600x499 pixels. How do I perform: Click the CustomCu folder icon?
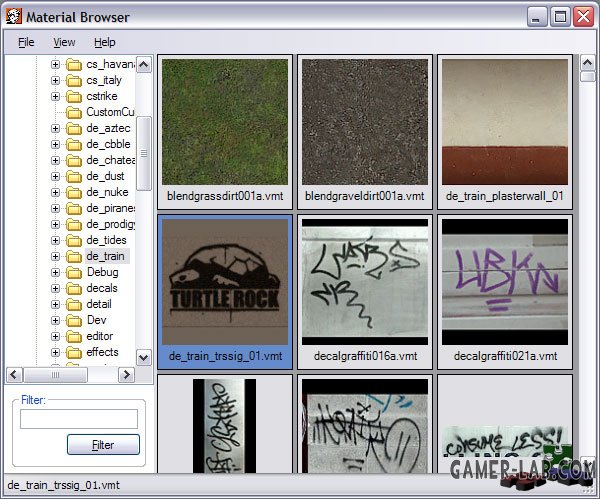point(74,113)
